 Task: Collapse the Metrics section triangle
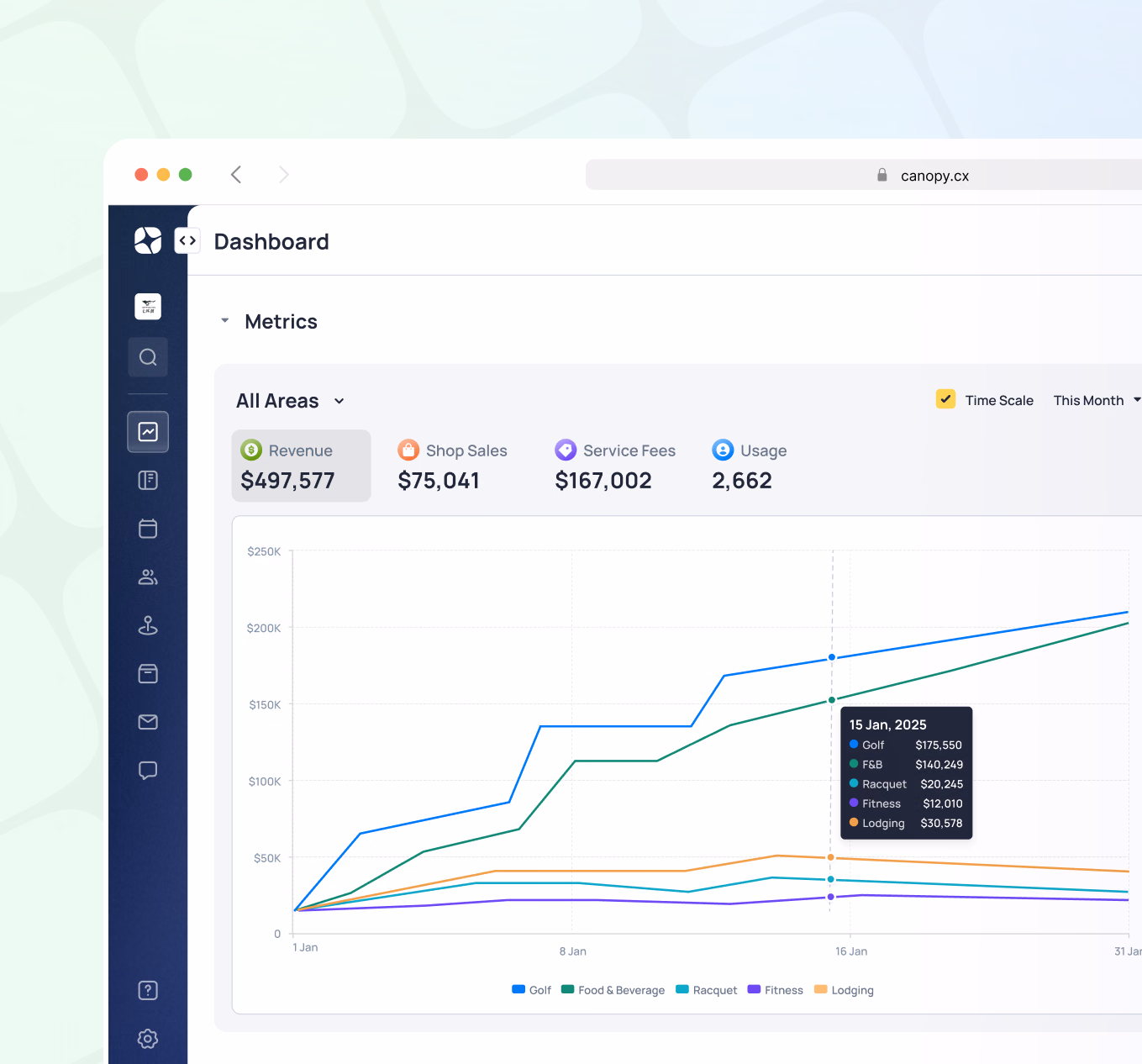pyautogui.click(x=224, y=321)
